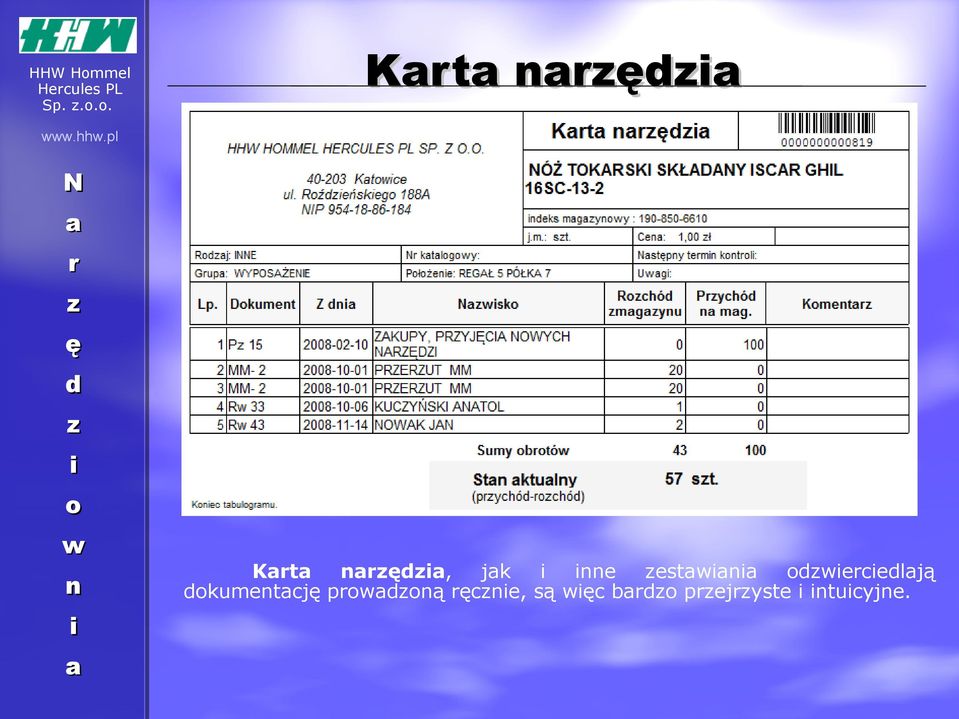This screenshot has width=959, height=719.
Task: Click company name 'HHW HOMMEL HERCULES PL SP. Z O.O.'
Action: 355,149
